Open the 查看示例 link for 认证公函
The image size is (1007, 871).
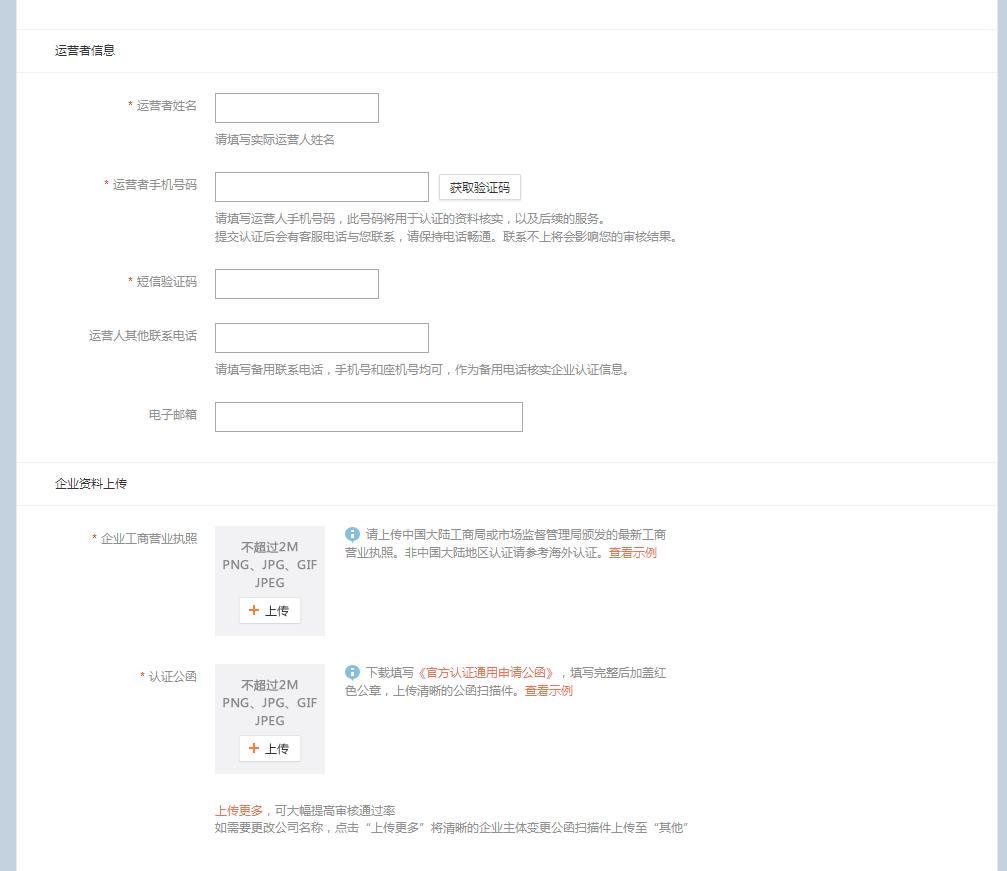click(548, 690)
